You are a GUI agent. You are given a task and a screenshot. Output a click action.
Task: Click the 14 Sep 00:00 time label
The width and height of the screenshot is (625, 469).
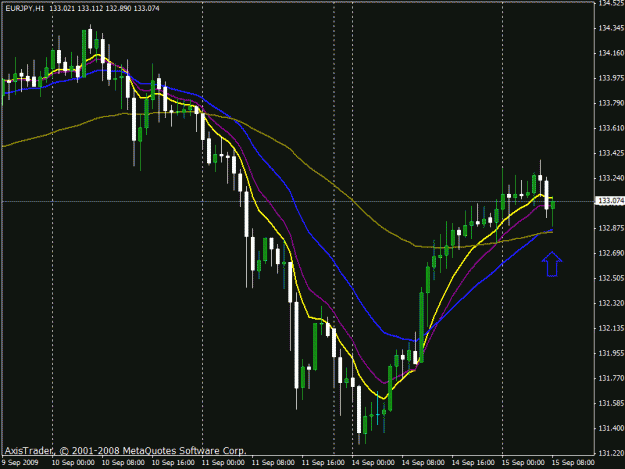click(x=373, y=463)
